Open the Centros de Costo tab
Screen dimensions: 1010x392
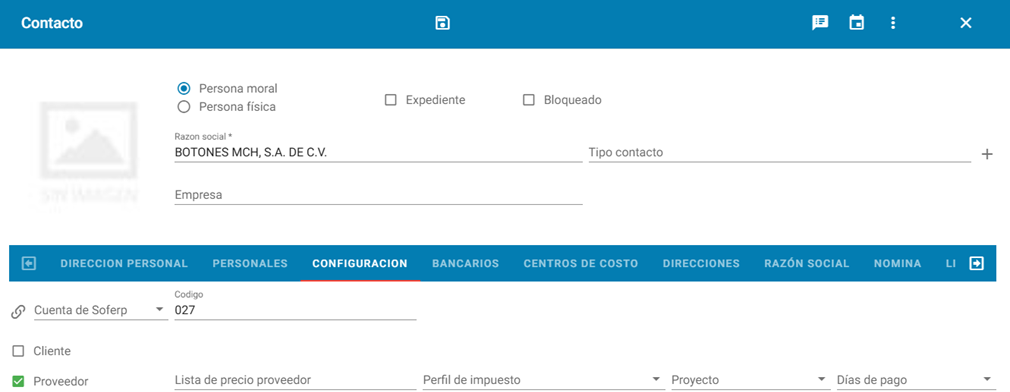tap(581, 263)
